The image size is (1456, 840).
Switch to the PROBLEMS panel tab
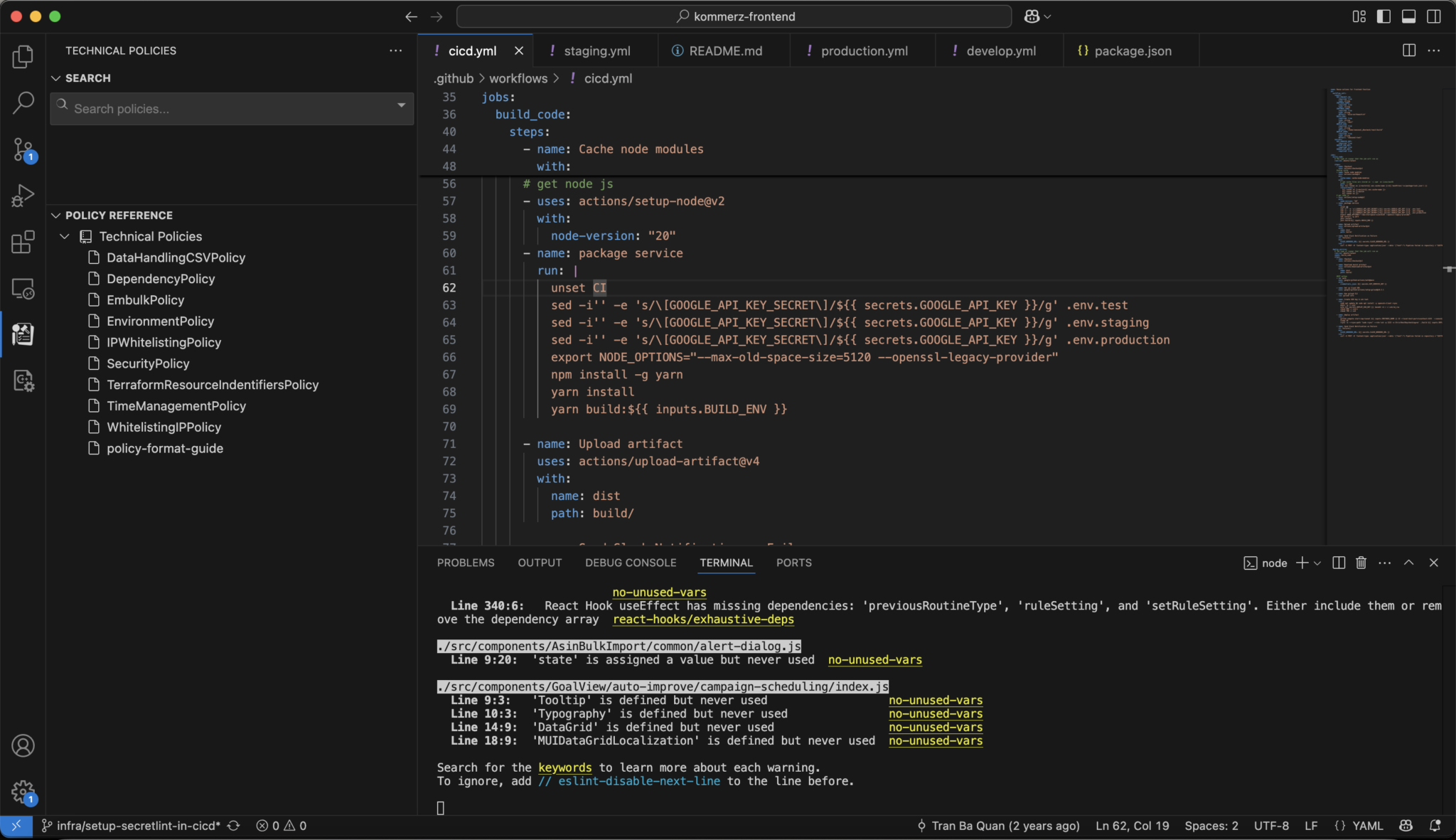tap(465, 563)
